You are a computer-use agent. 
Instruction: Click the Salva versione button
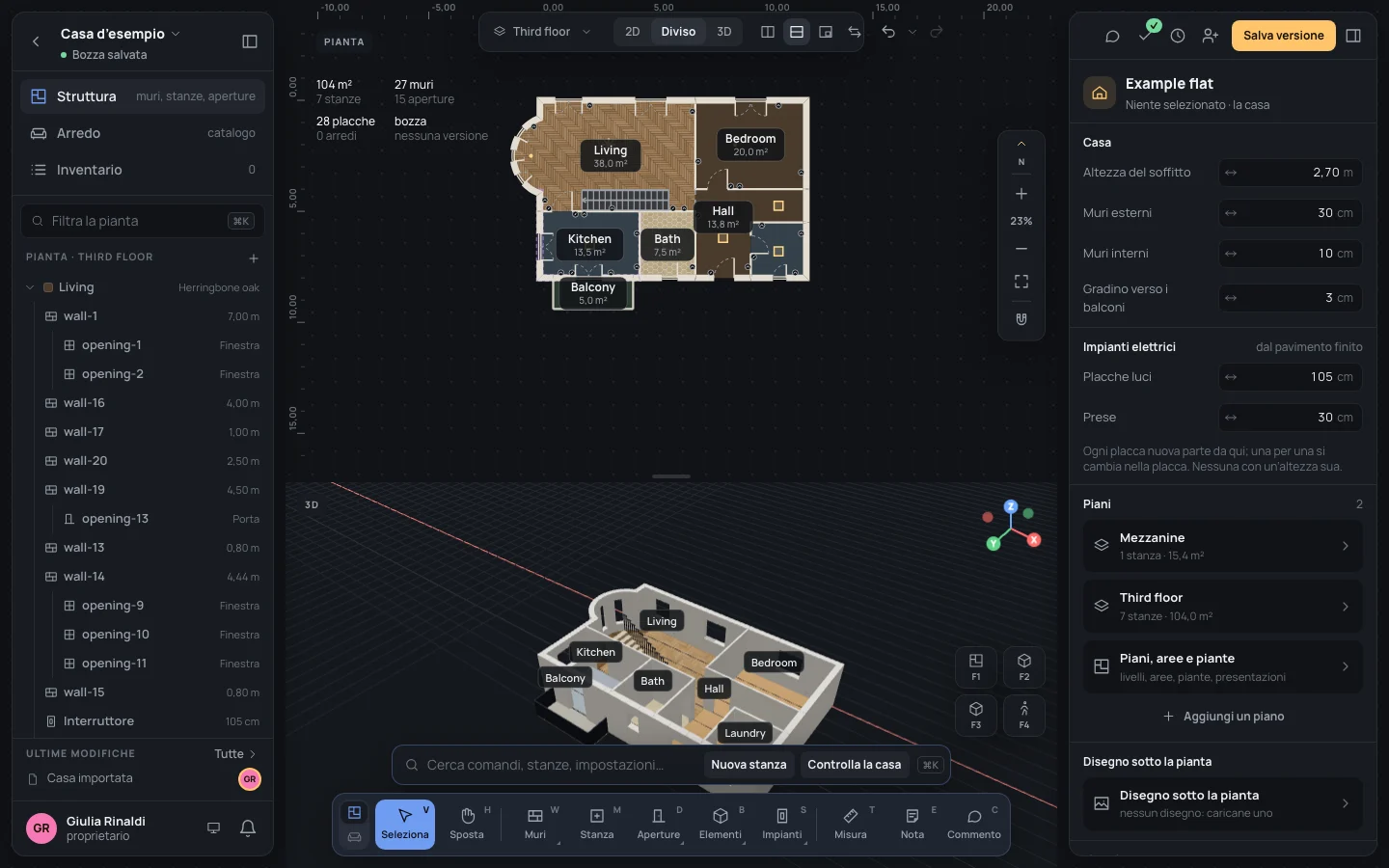click(x=1284, y=36)
